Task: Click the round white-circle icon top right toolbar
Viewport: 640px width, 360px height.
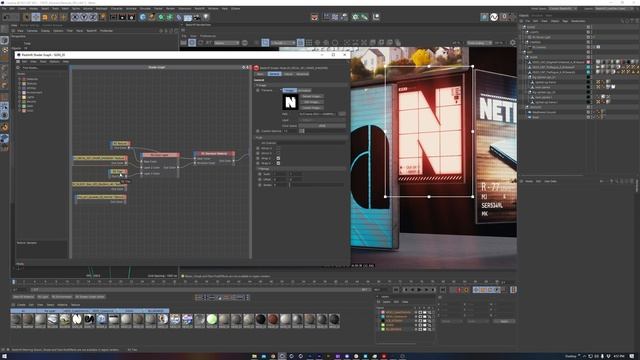Action: point(494,17)
